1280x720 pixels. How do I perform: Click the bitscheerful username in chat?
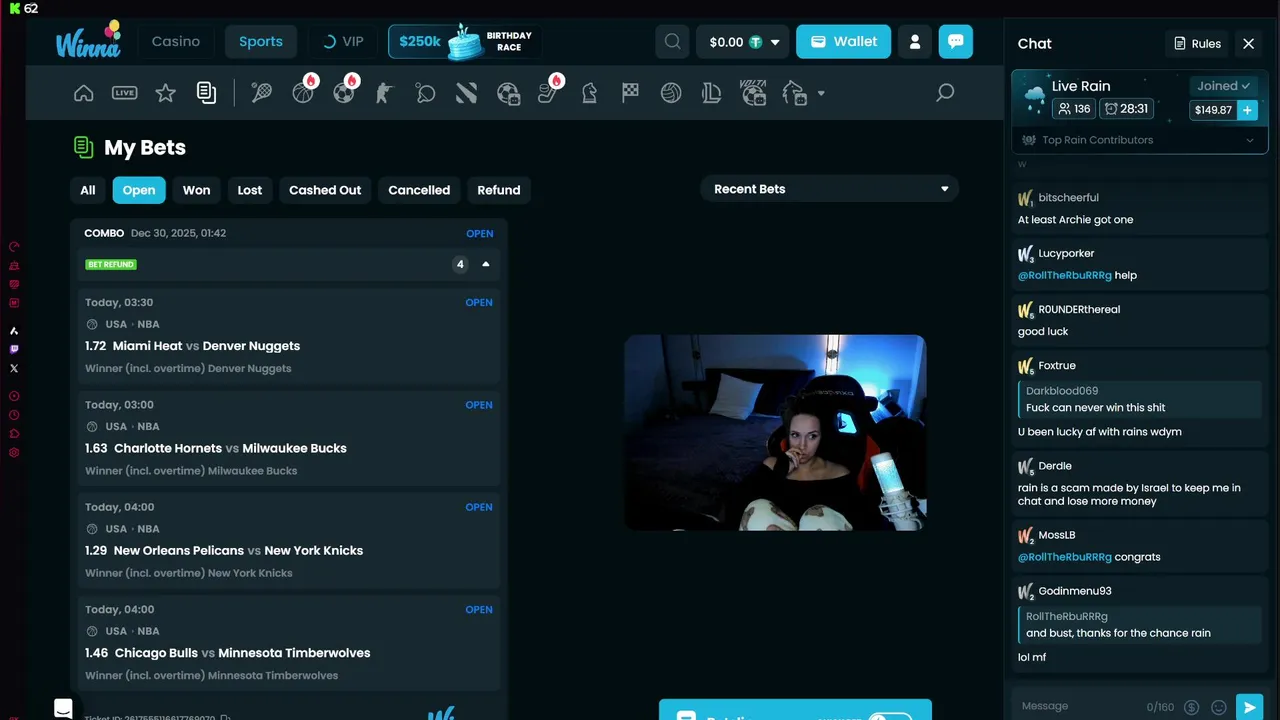1068,198
